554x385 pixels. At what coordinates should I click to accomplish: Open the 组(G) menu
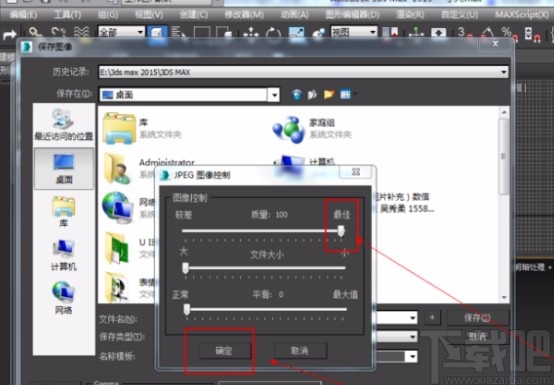[x=108, y=15]
